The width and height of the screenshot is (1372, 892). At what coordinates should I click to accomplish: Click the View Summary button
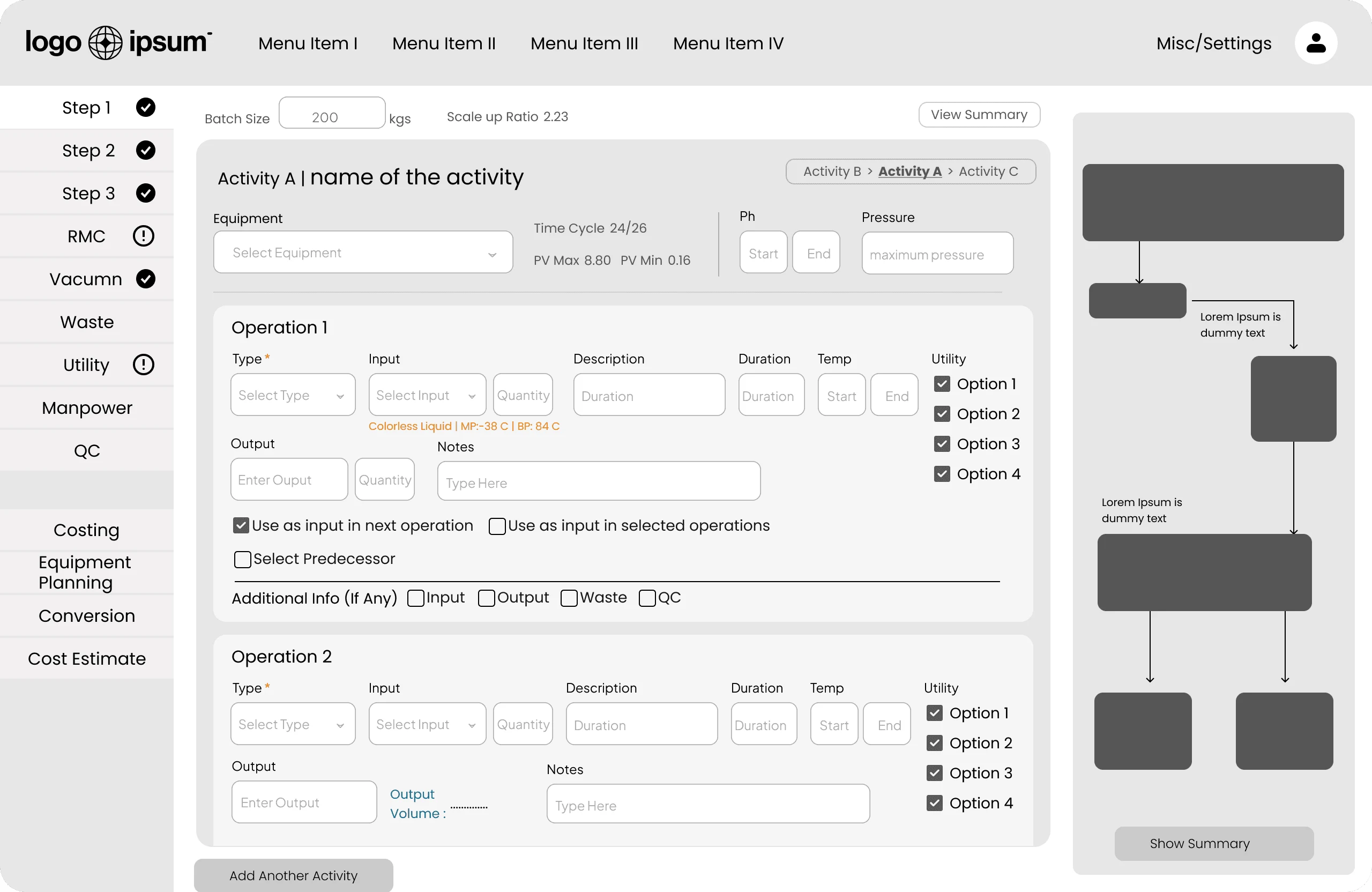coord(979,115)
